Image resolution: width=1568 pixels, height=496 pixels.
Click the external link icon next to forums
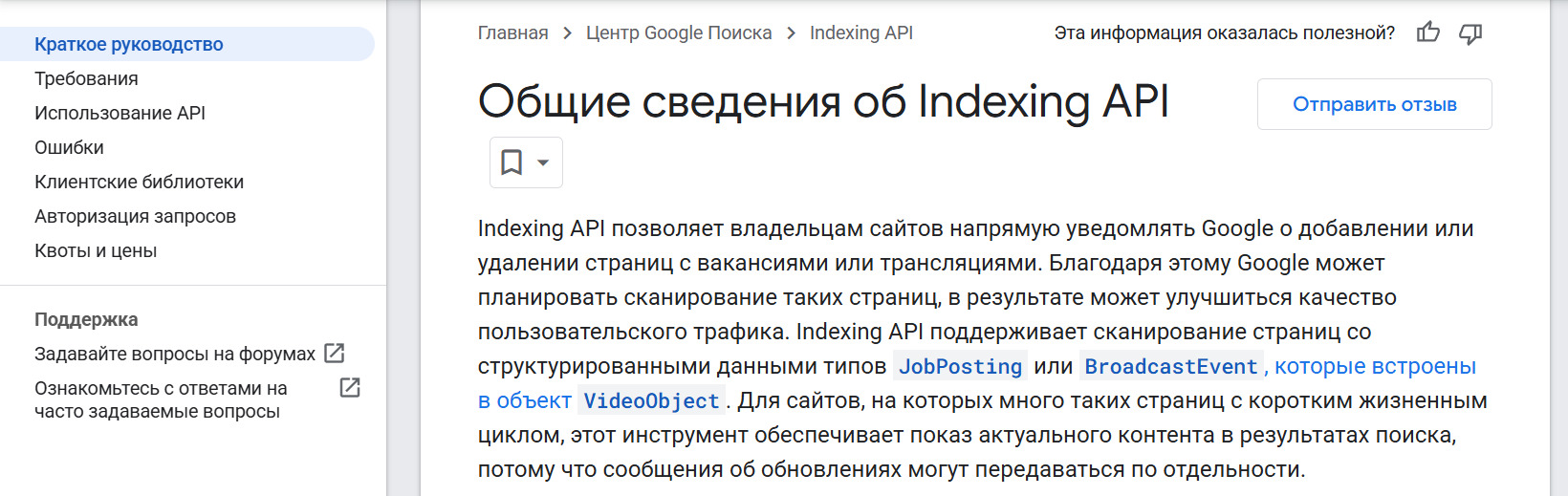[x=334, y=354]
